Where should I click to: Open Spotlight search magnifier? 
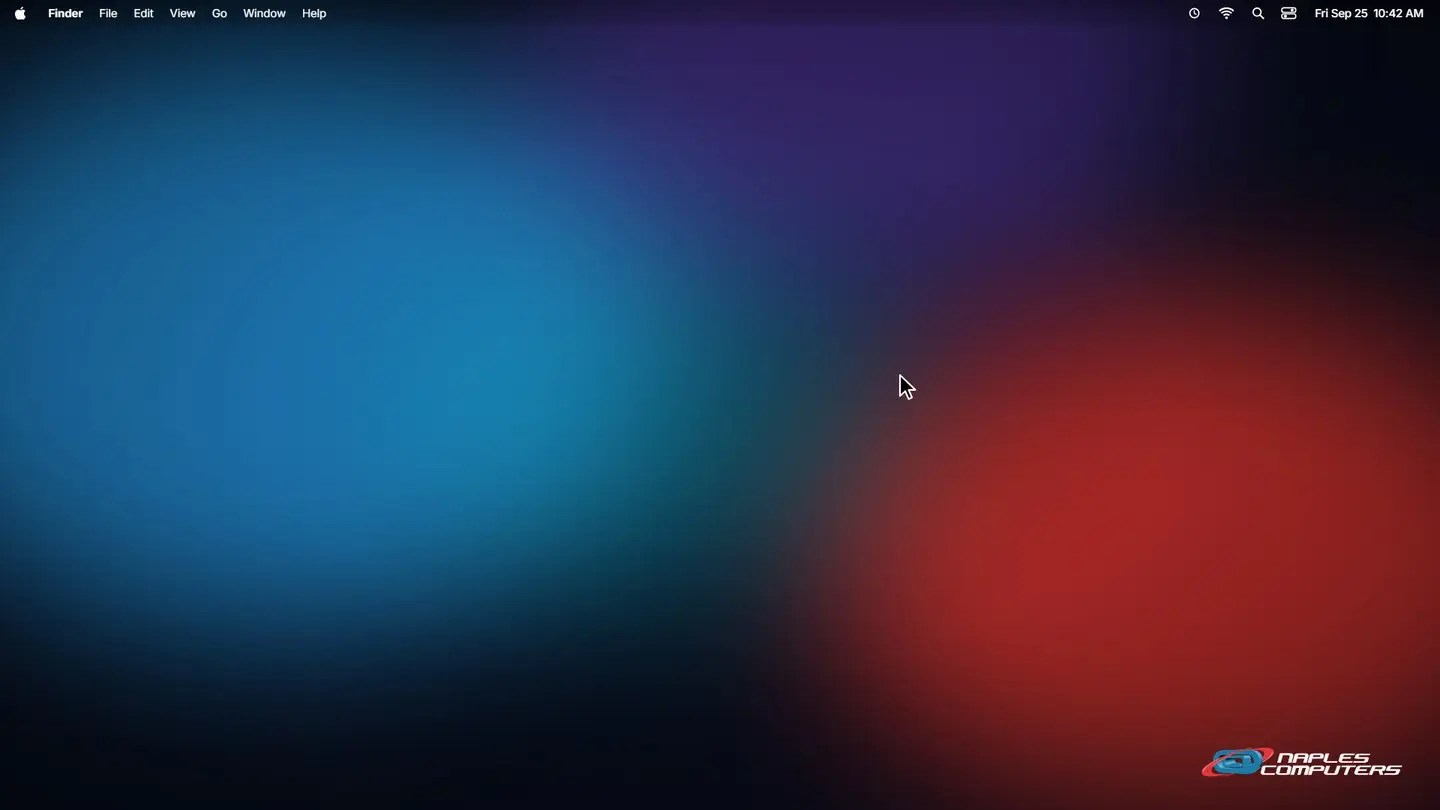tap(1258, 13)
